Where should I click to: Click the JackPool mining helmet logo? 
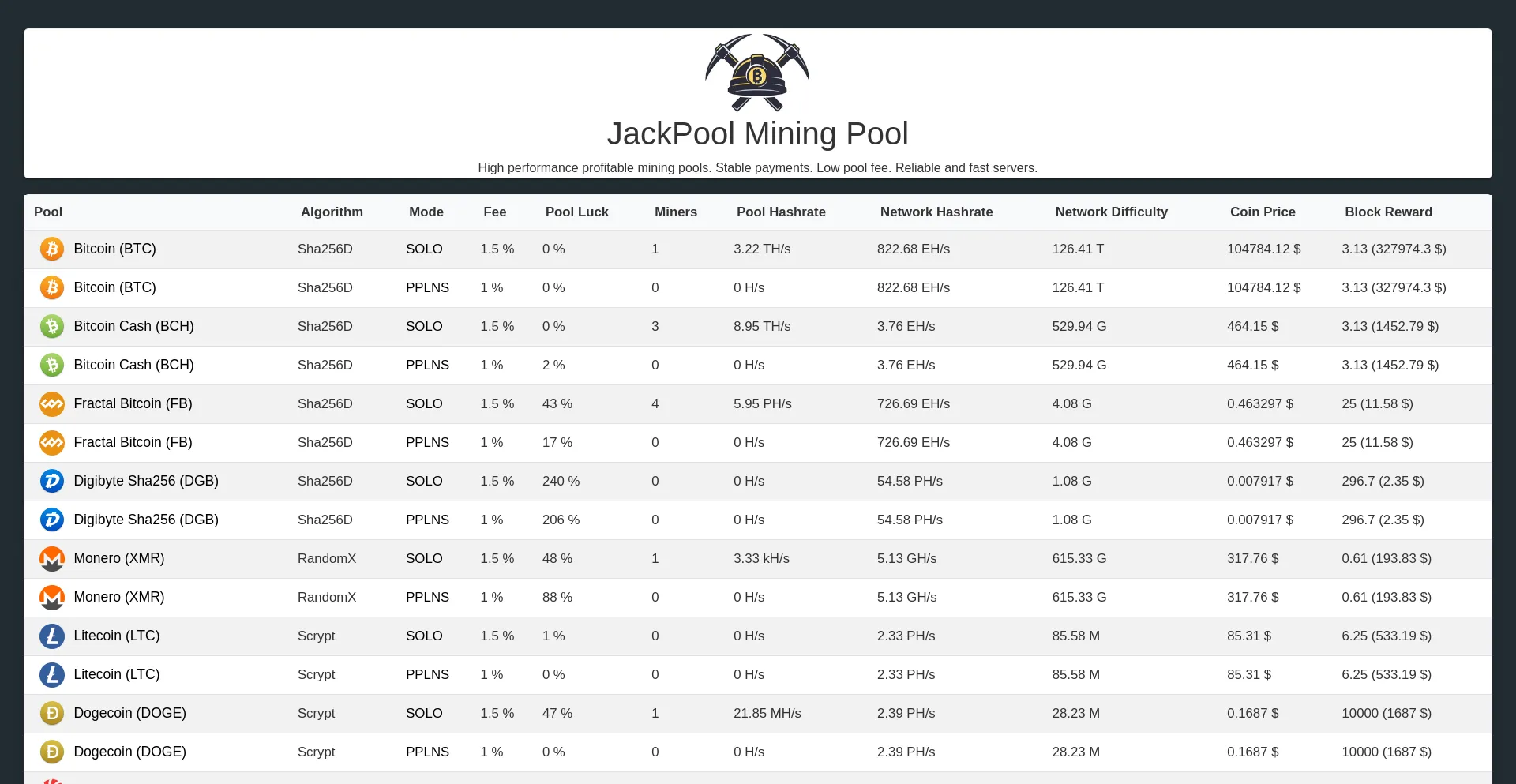[x=756, y=73]
